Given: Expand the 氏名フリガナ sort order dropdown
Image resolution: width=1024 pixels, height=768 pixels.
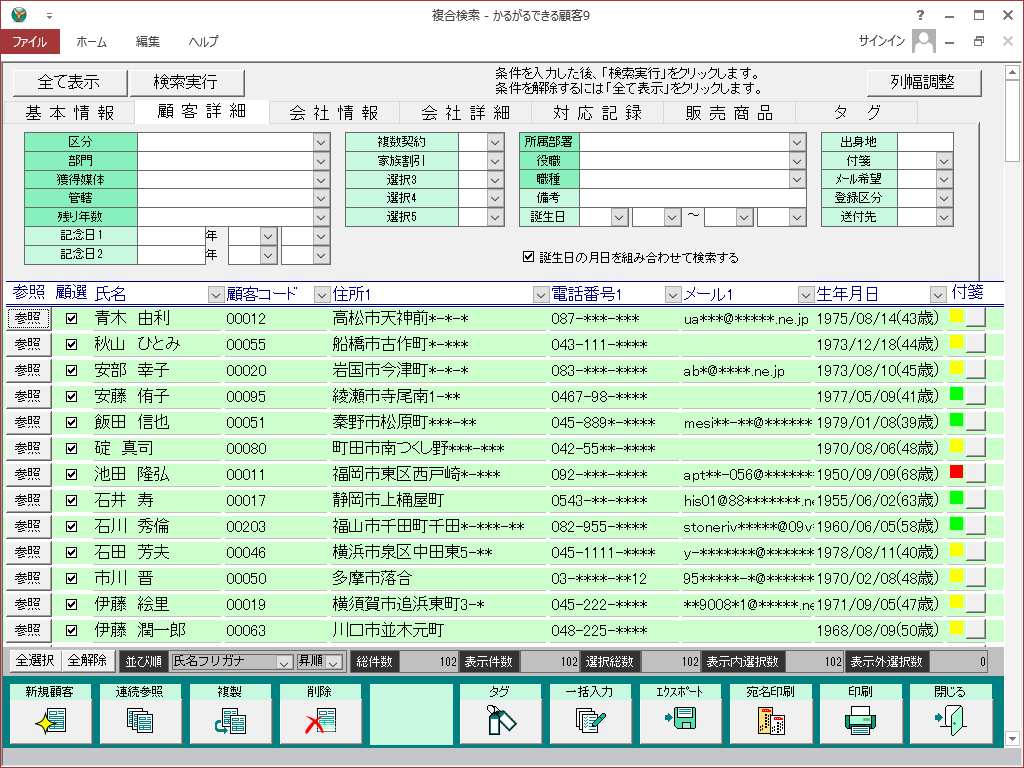Looking at the screenshot, I should (283, 662).
